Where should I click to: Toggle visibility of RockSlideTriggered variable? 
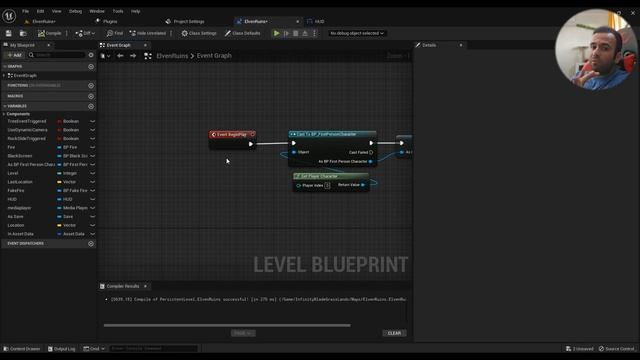[x=93, y=138]
